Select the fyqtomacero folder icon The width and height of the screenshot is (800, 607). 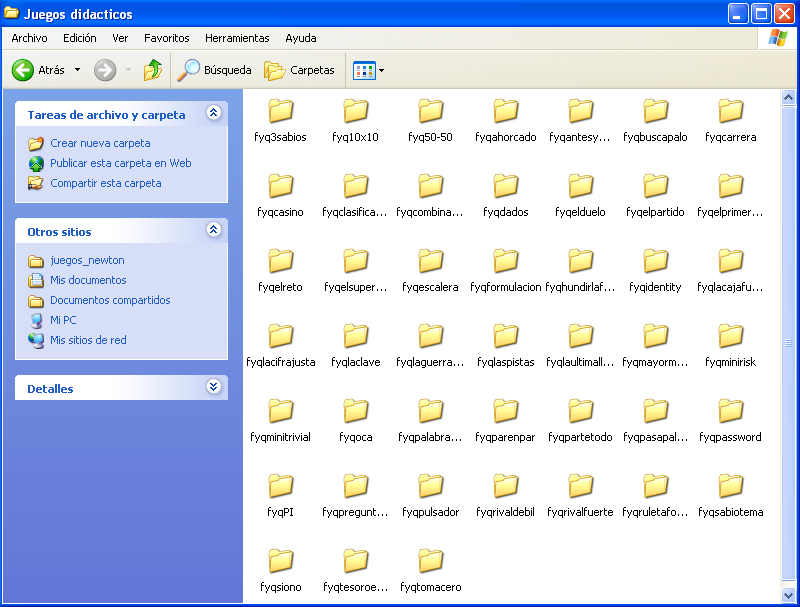pyautogui.click(x=431, y=561)
